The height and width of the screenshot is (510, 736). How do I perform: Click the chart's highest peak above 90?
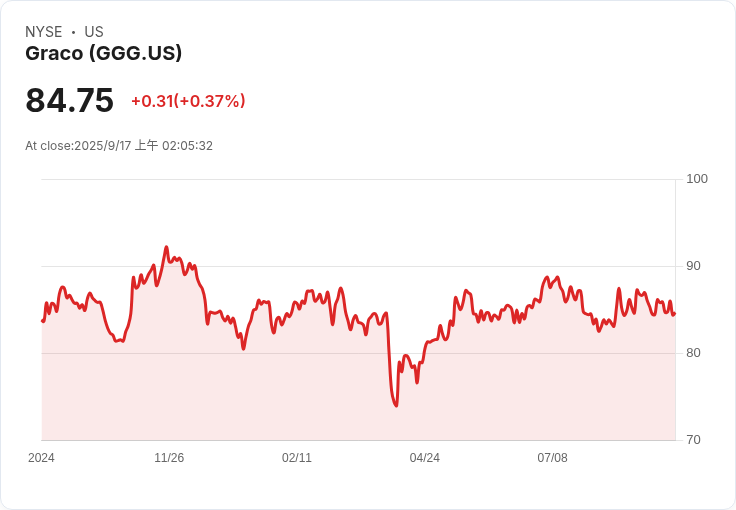pyautogui.click(x=166, y=247)
